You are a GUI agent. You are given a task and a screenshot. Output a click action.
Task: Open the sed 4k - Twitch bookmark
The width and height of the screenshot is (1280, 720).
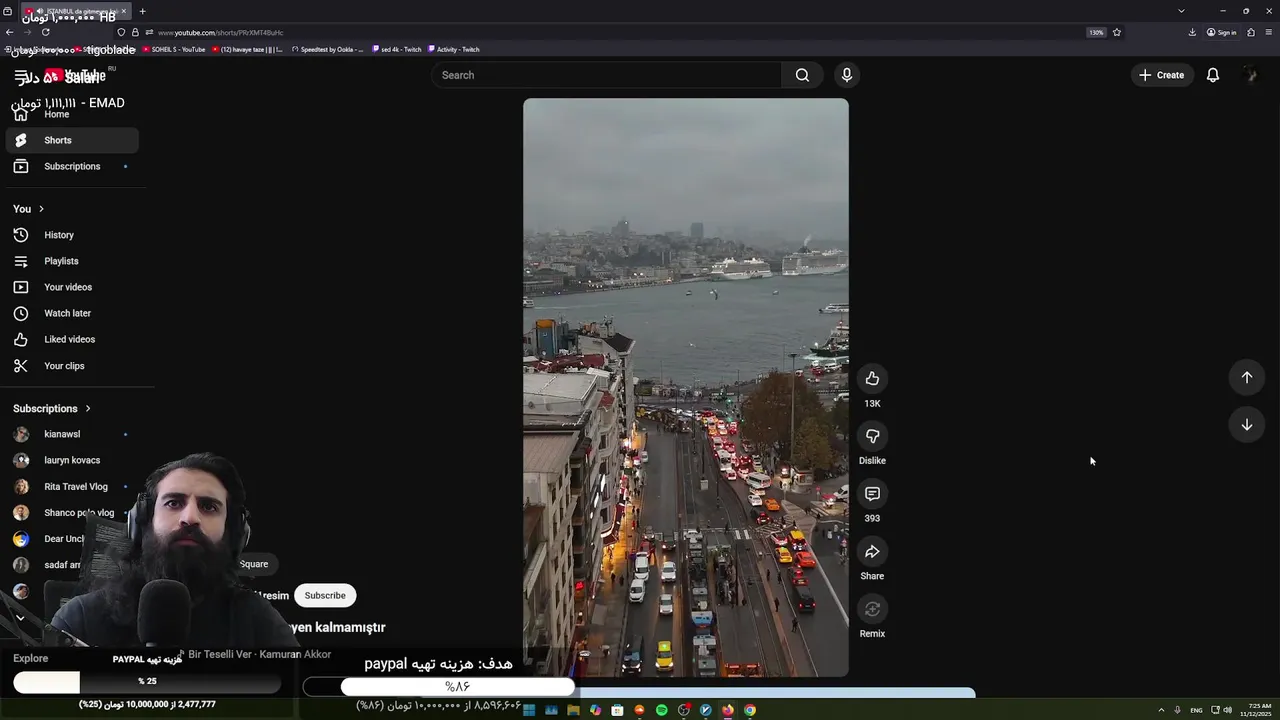(397, 49)
